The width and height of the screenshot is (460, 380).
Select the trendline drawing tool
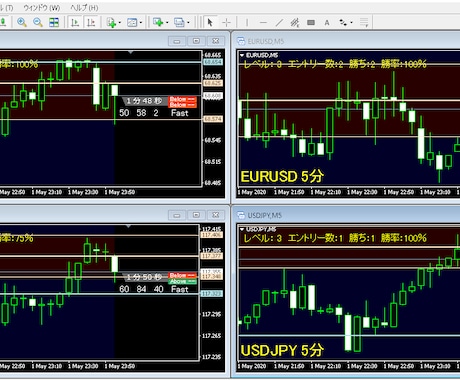click(279, 22)
